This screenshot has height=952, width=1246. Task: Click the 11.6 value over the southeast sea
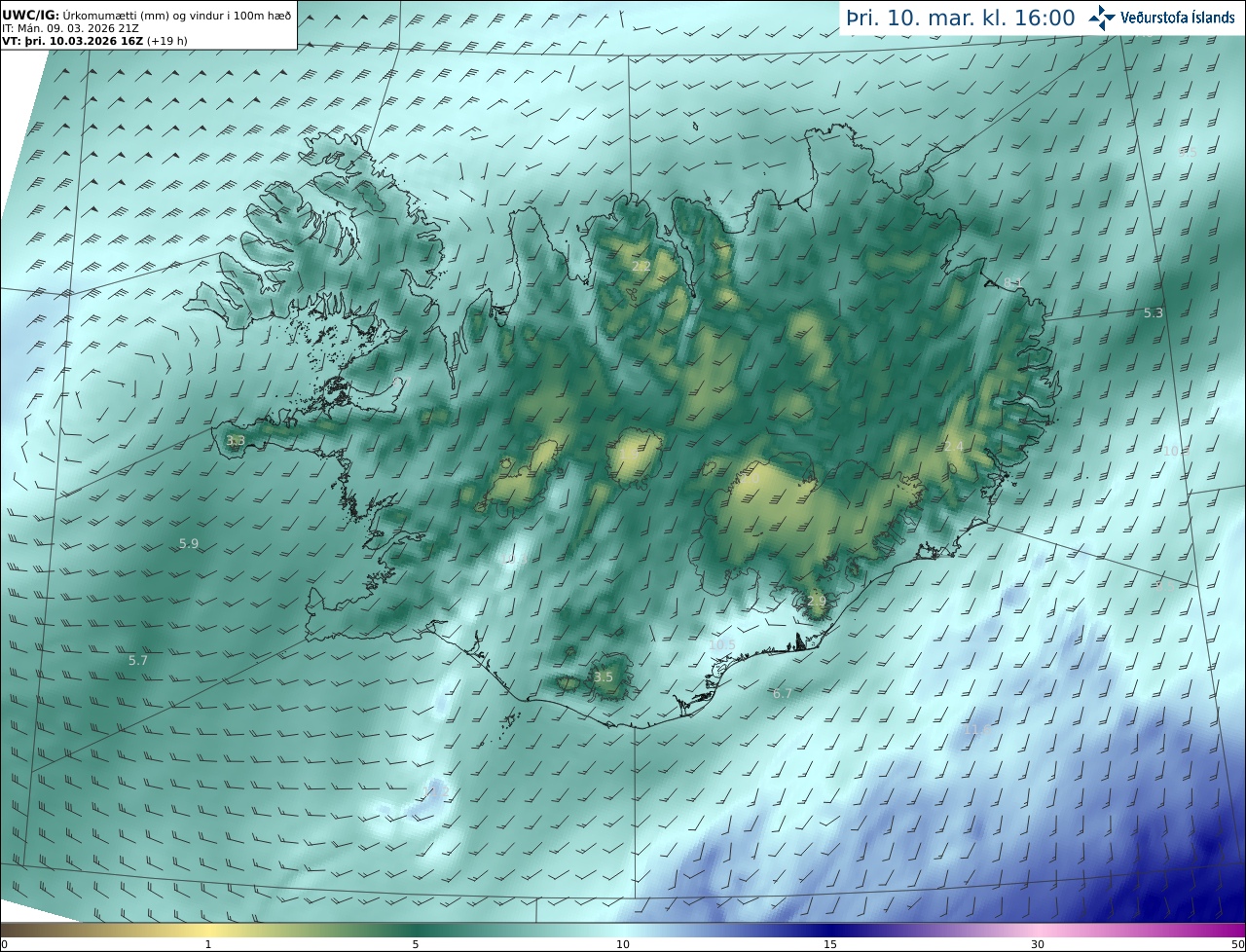976,729
